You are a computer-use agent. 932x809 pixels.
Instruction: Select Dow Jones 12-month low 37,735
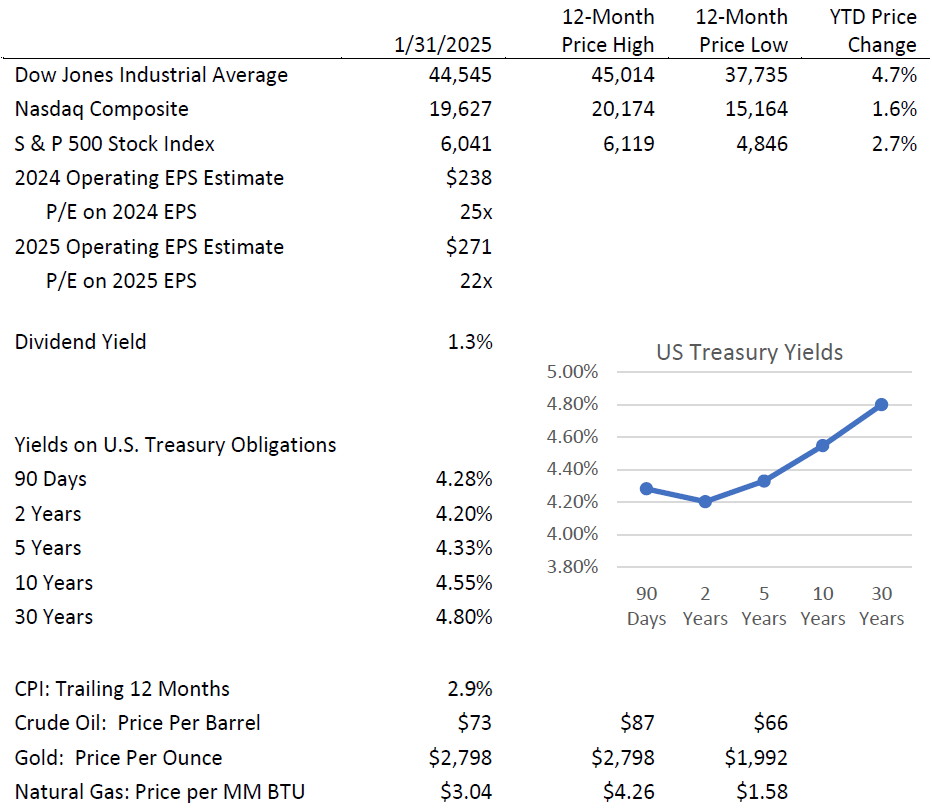756,75
